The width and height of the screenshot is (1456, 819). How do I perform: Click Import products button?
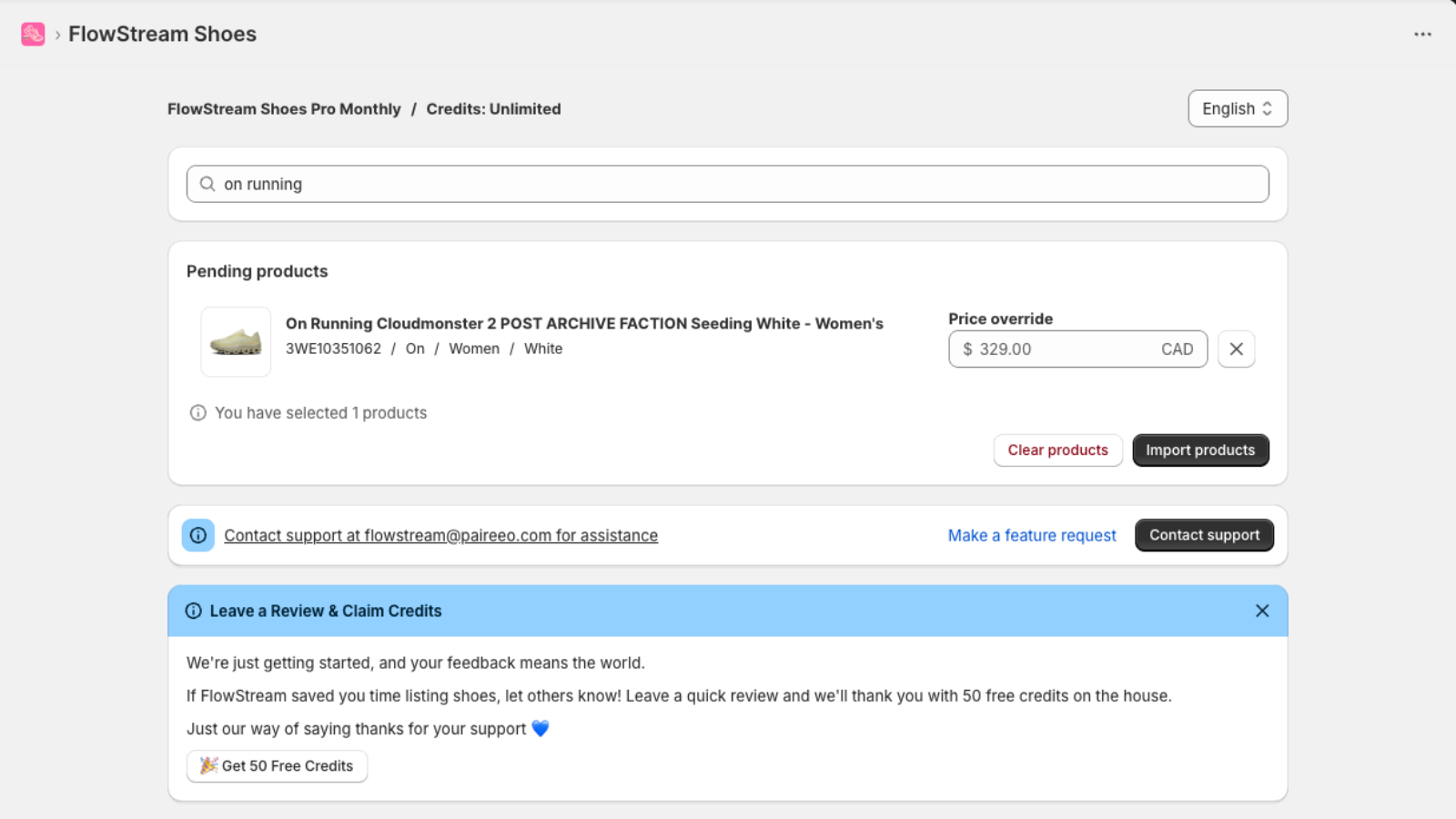coord(1200,450)
